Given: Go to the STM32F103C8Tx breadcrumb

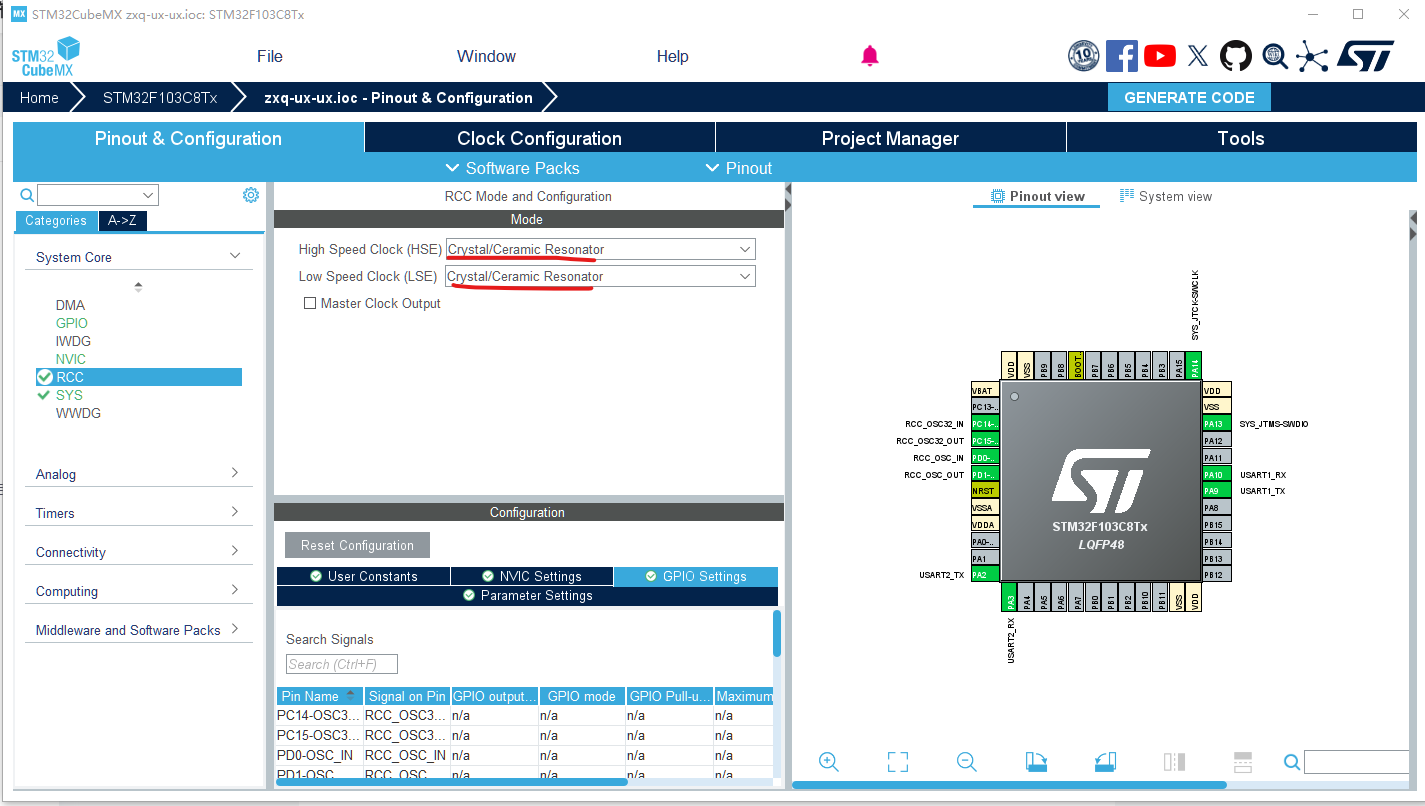Looking at the screenshot, I should coord(160,98).
